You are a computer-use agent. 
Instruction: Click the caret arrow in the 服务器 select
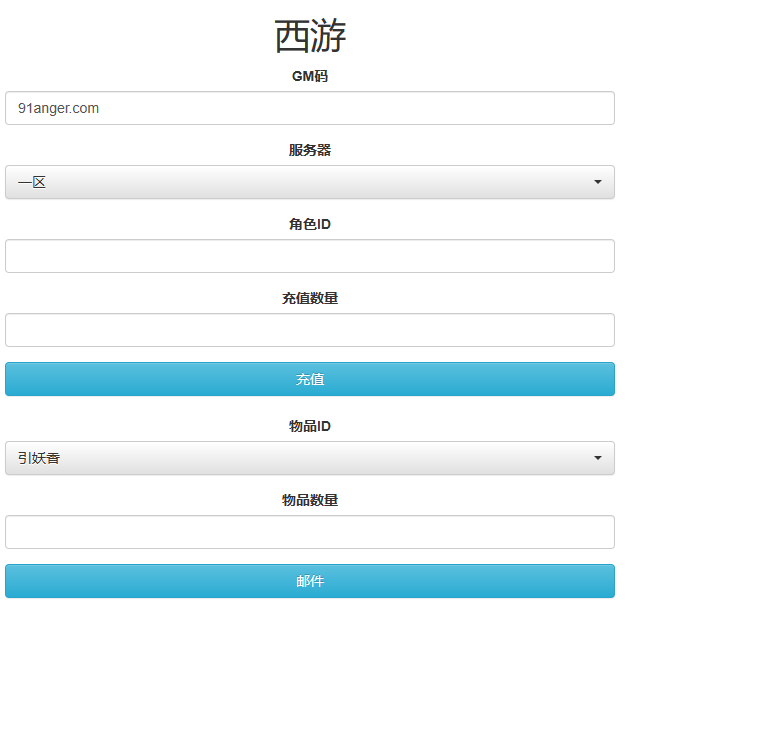click(x=597, y=182)
